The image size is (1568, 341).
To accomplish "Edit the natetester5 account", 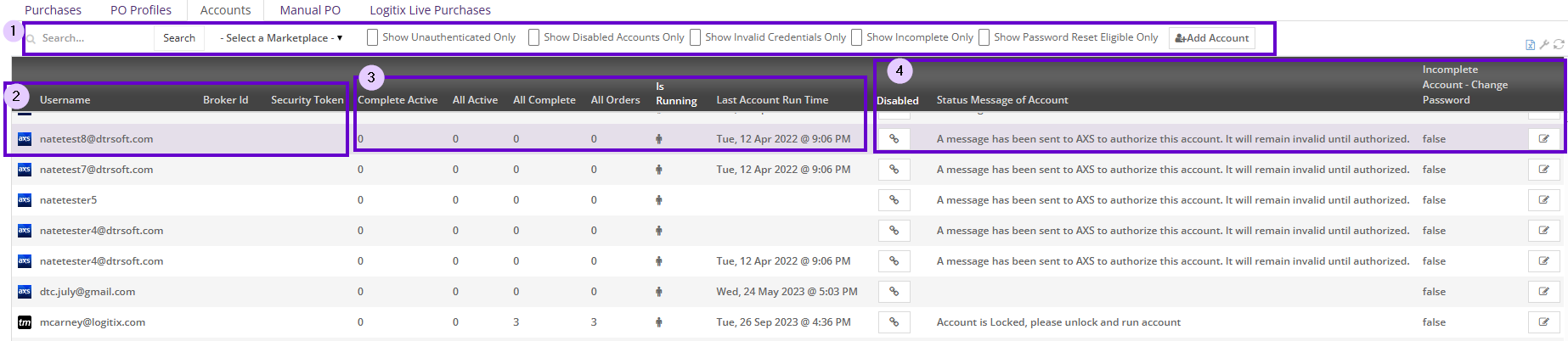I will point(1543,200).
